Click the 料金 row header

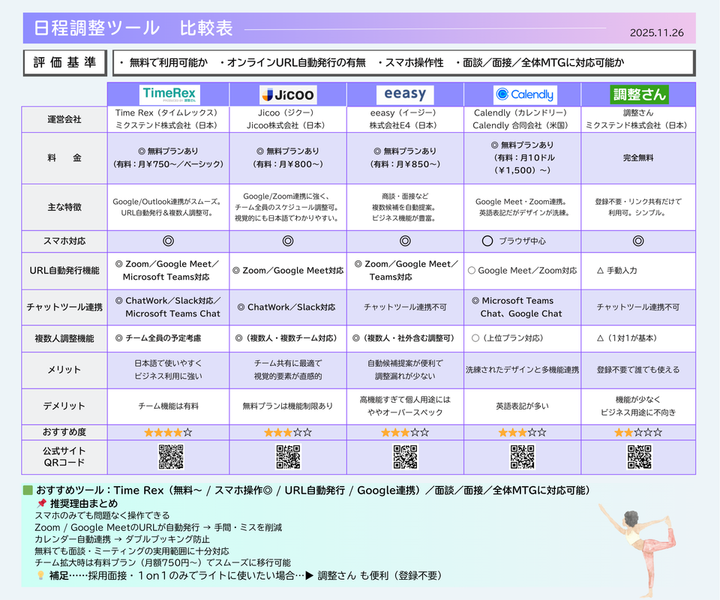pos(64,158)
